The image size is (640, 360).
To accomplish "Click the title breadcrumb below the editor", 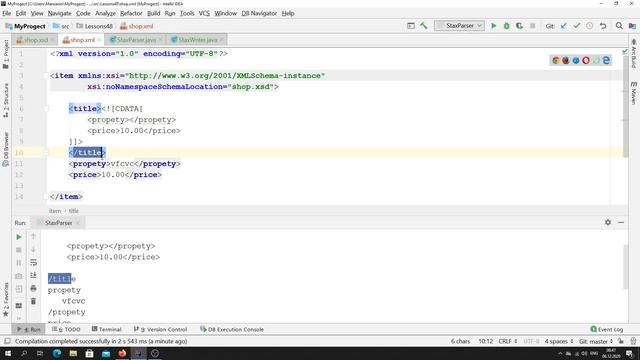I will coord(73,211).
